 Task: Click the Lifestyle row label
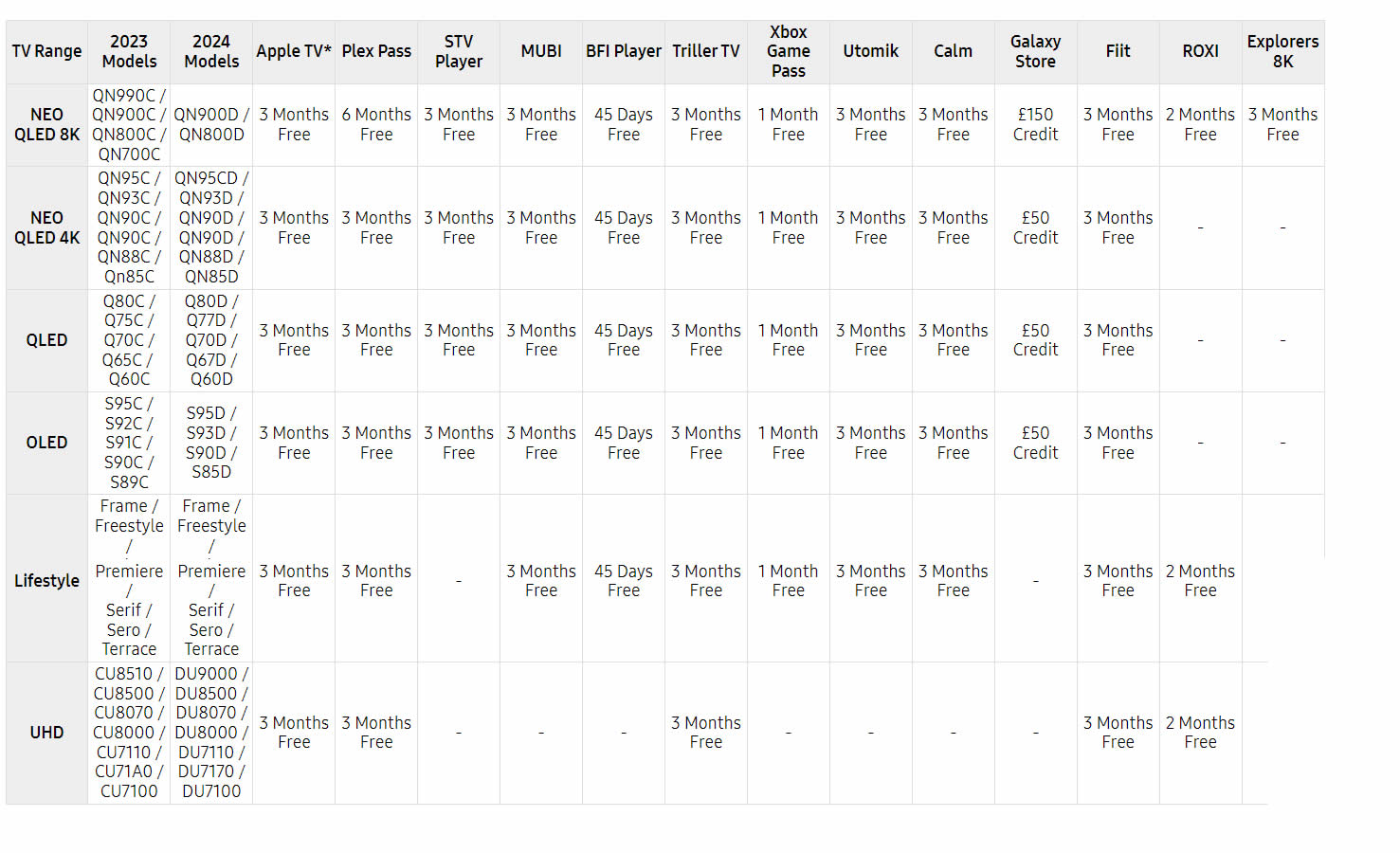(46, 581)
